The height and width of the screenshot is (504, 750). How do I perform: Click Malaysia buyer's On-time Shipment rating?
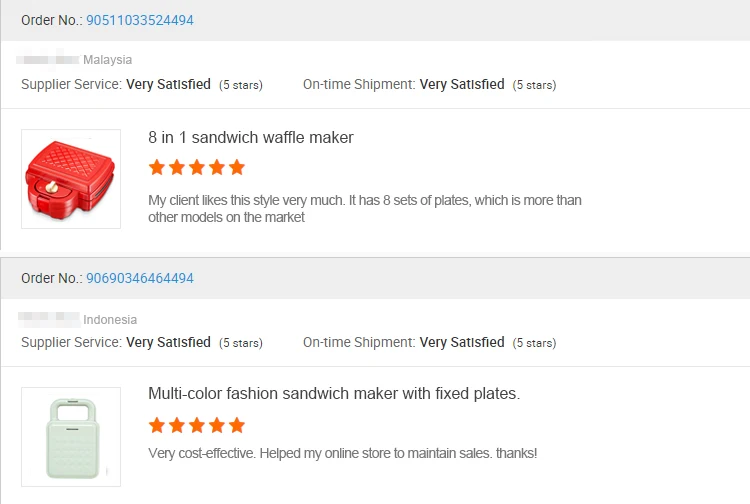coord(462,85)
